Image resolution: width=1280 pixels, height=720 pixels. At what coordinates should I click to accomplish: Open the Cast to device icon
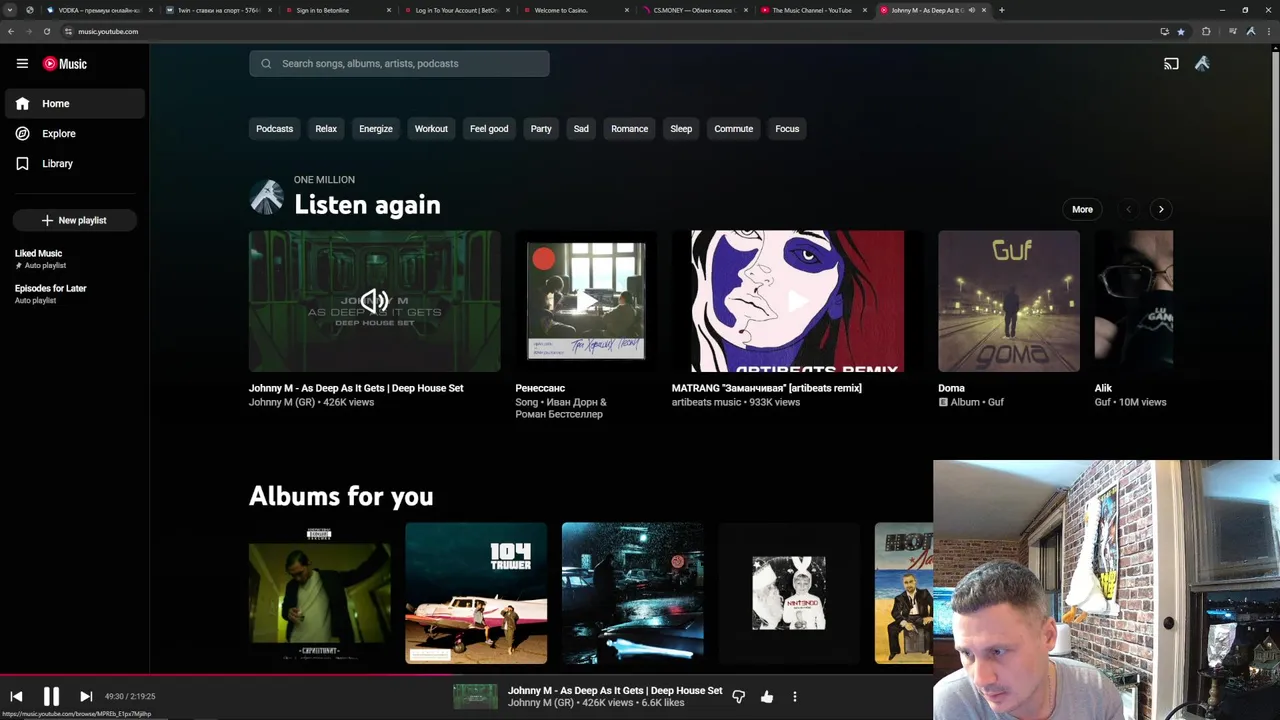(1171, 63)
